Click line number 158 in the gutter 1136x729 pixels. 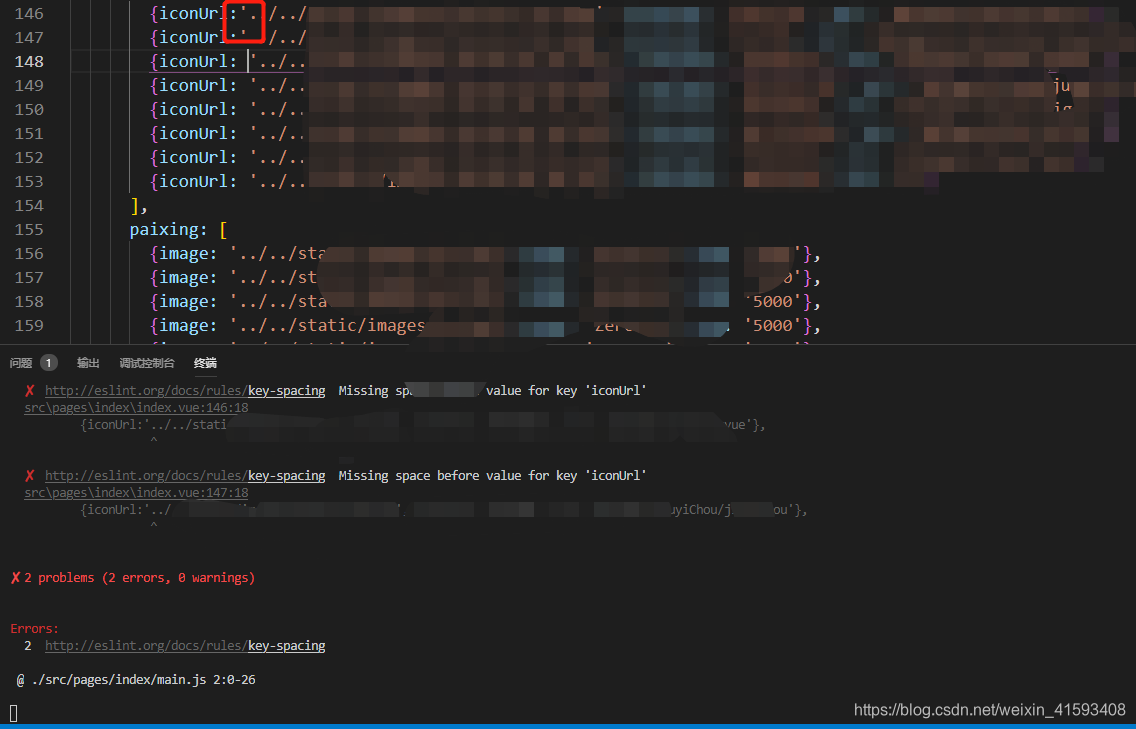click(29, 301)
